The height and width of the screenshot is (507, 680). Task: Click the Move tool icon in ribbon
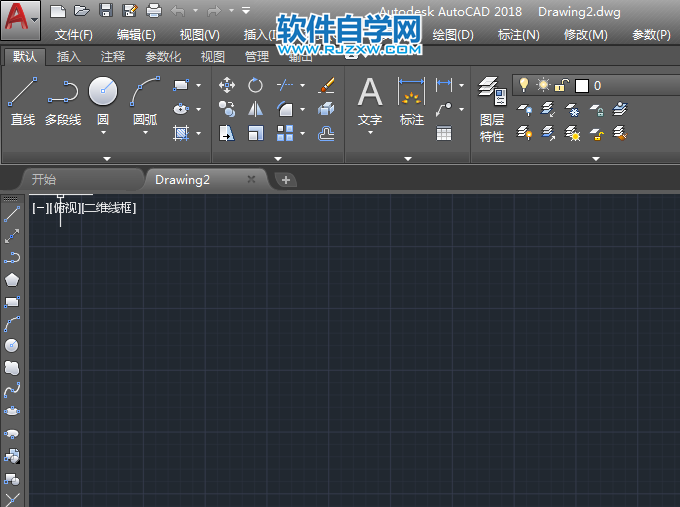[x=227, y=85]
